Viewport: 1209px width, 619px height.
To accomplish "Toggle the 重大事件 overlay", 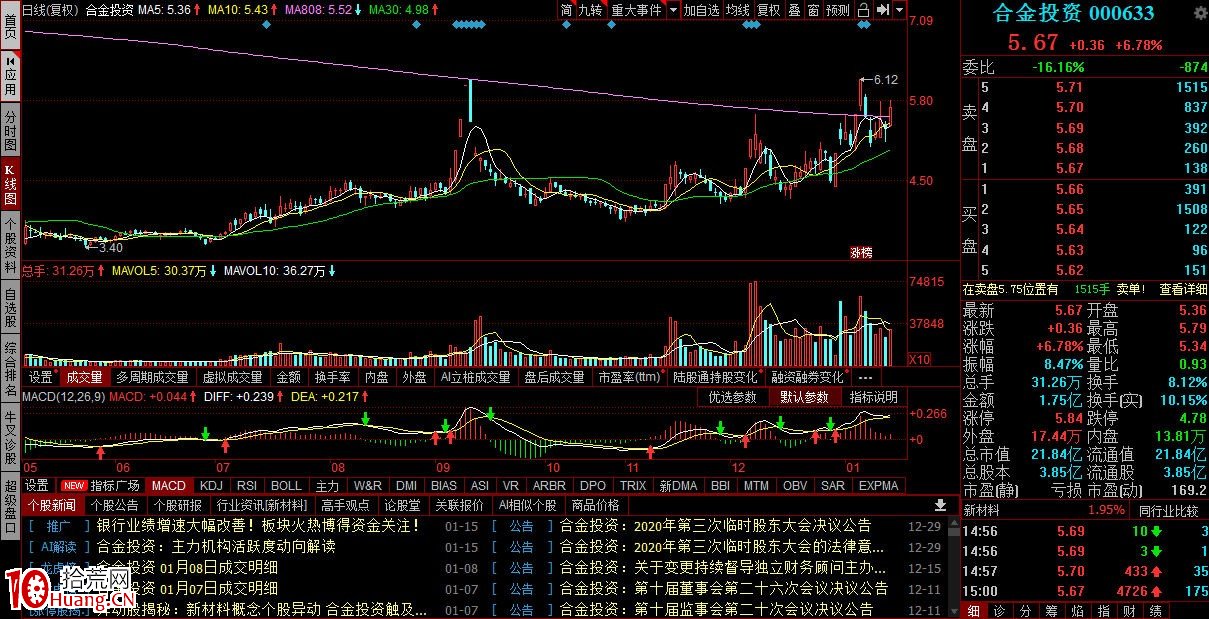I will click(636, 10).
